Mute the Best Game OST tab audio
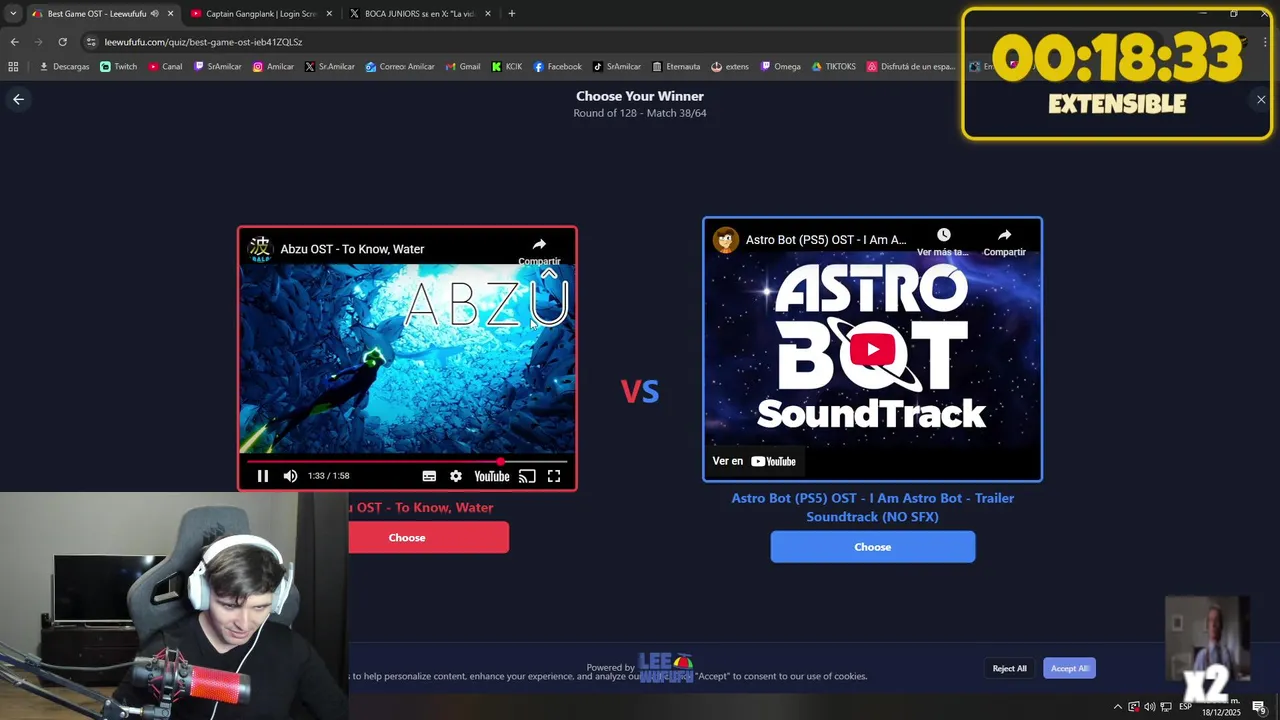 [x=154, y=14]
